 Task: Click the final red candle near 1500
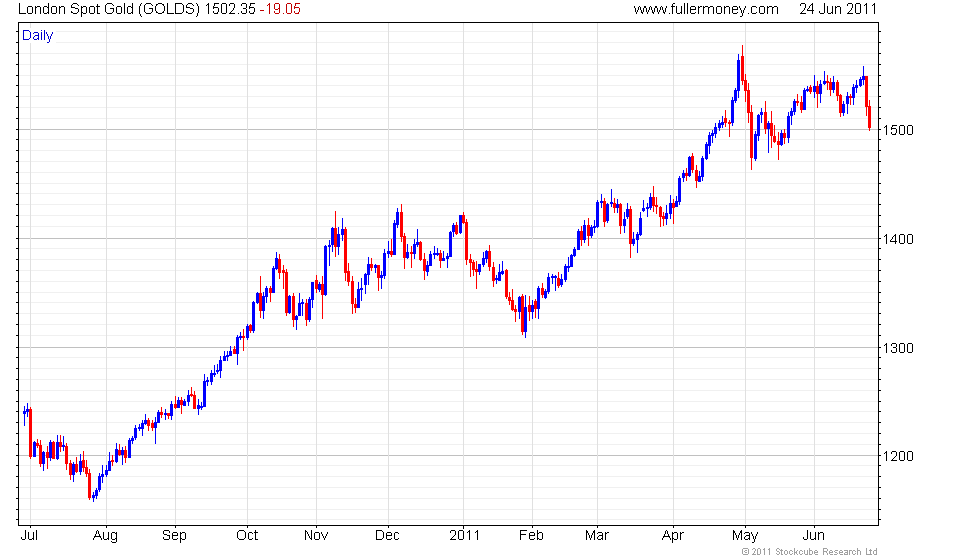click(869, 116)
